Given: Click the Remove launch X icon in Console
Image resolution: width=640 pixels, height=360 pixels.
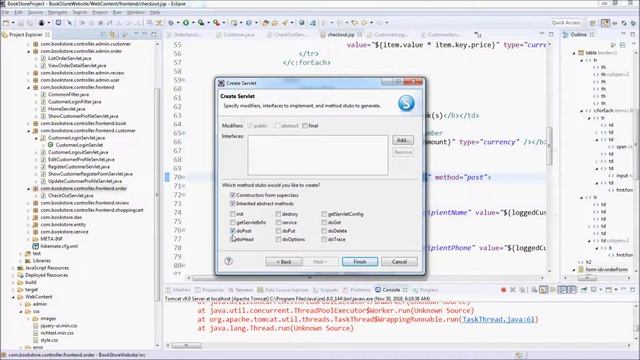Looking at the screenshot, I should [513, 290].
